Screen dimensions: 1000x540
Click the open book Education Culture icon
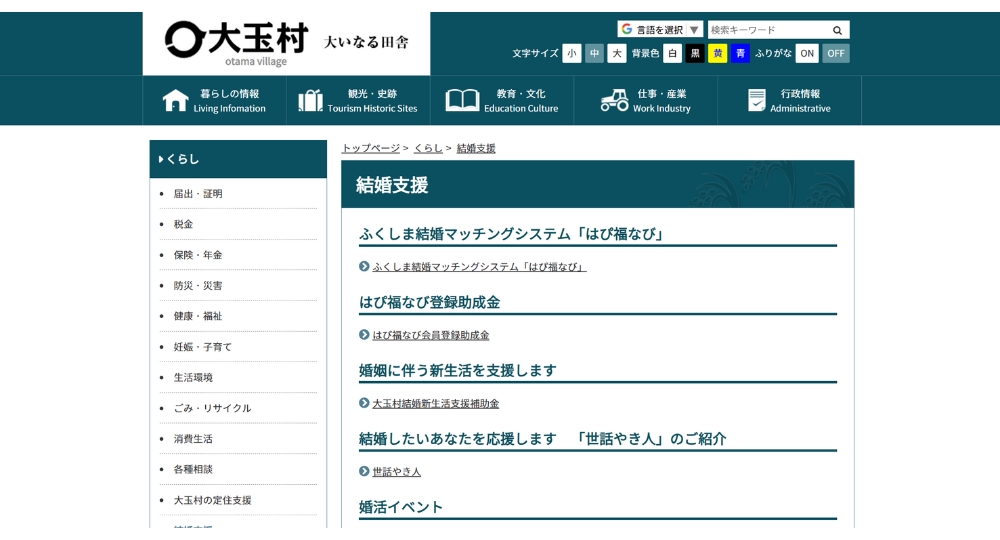(x=462, y=100)
